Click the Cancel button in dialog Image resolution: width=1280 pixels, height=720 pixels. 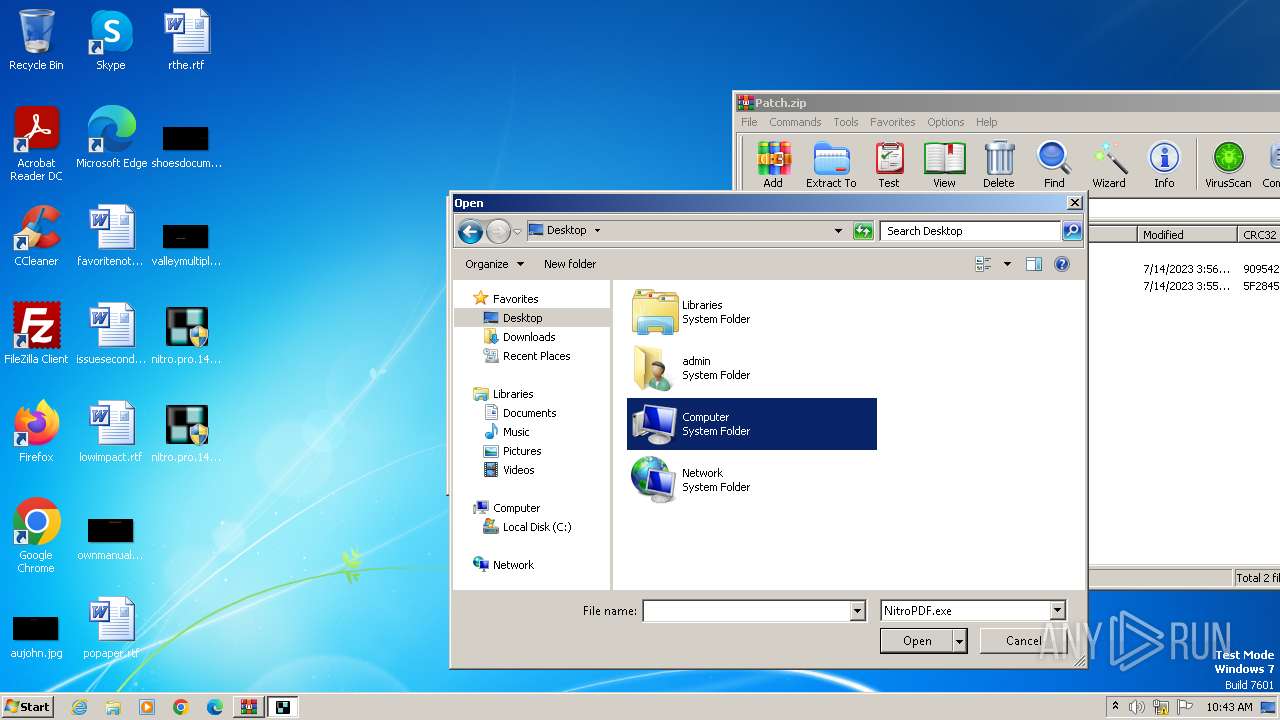[x=1023, y=641]
